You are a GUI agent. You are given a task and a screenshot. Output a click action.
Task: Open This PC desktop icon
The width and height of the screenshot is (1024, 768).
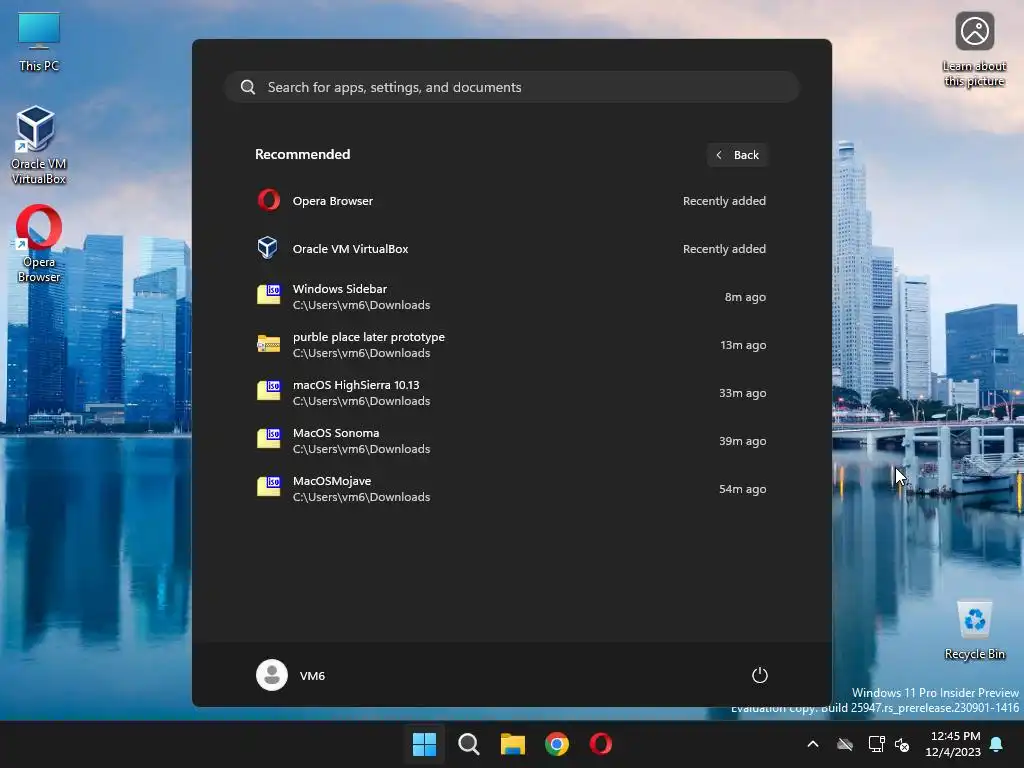pos(39,41)
